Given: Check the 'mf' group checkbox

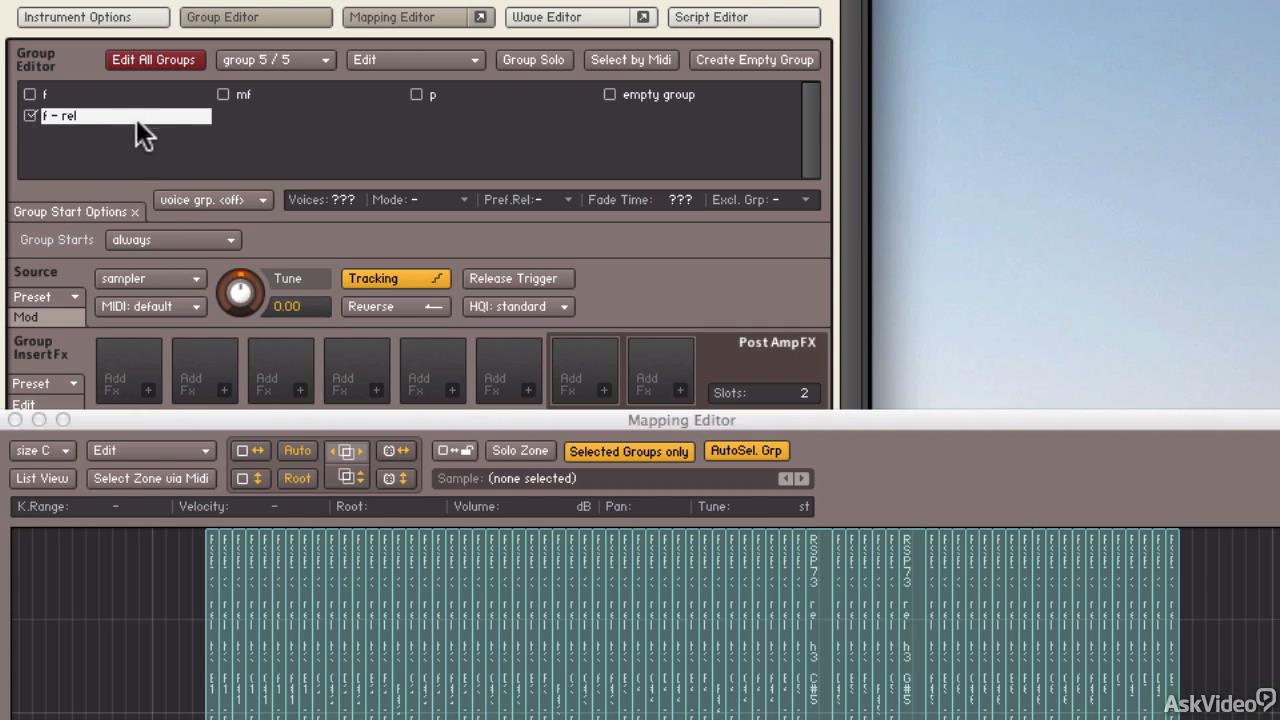Looking at the screenshot, I should pos(223,94).
